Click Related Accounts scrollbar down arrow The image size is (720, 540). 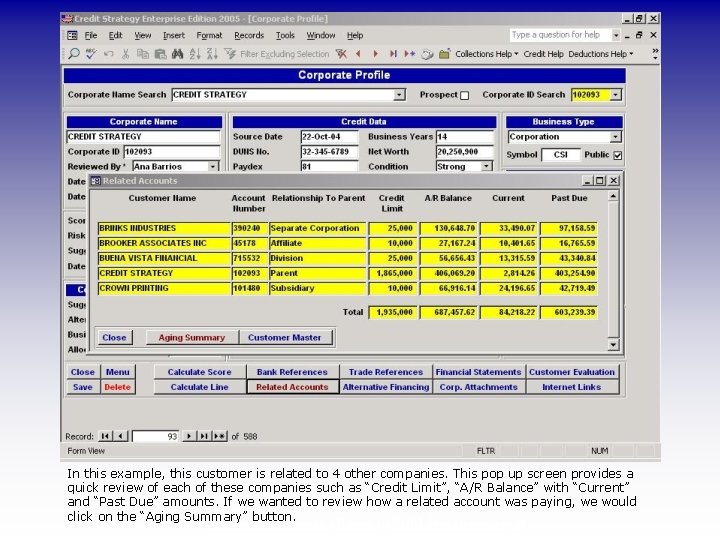(613, 344)
